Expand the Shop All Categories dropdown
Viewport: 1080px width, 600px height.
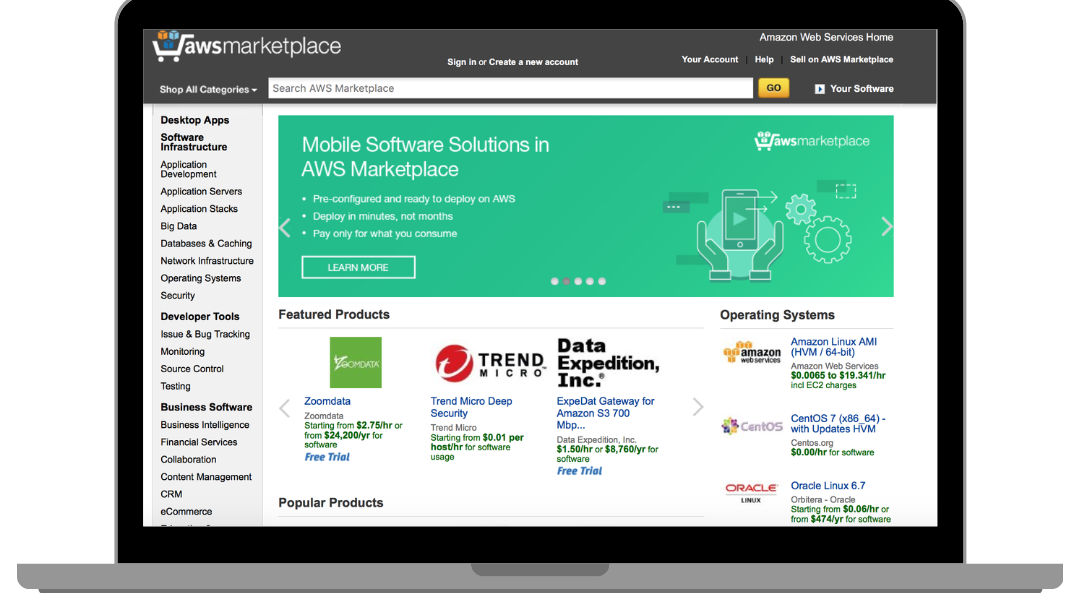coord(208,90)
